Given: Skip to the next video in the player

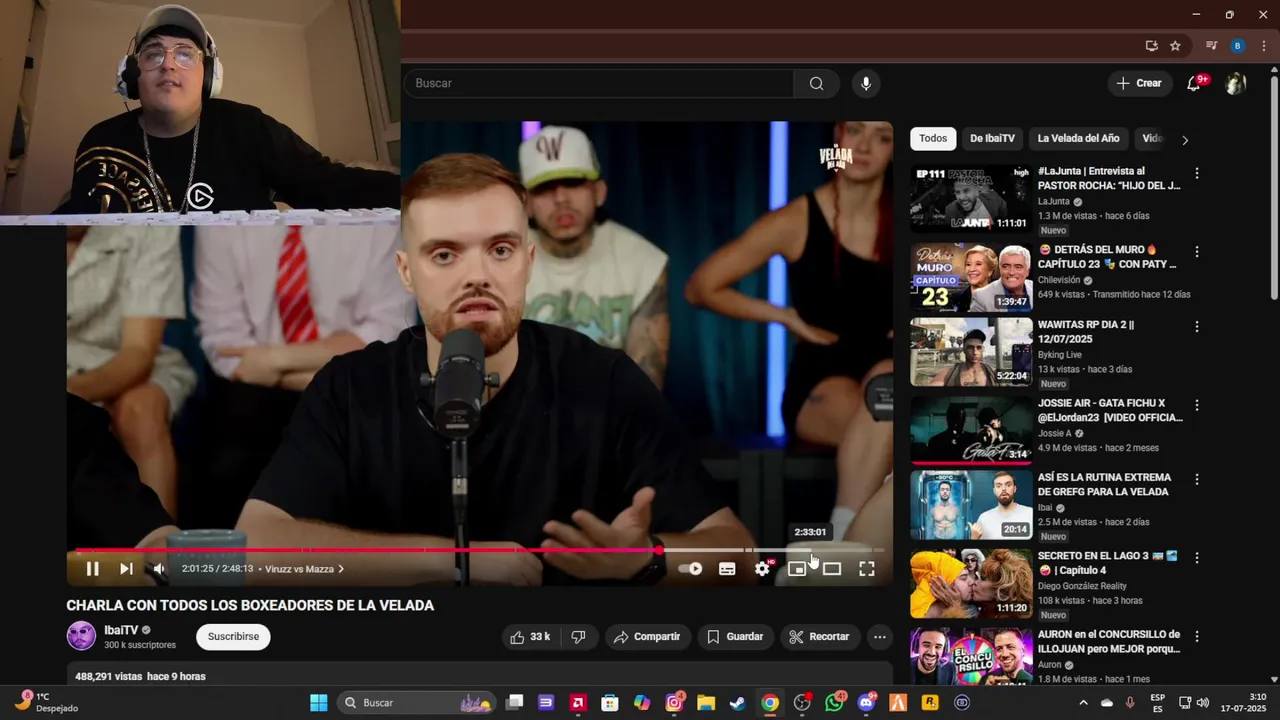Looking at the screenshot, I should point(126,569).
